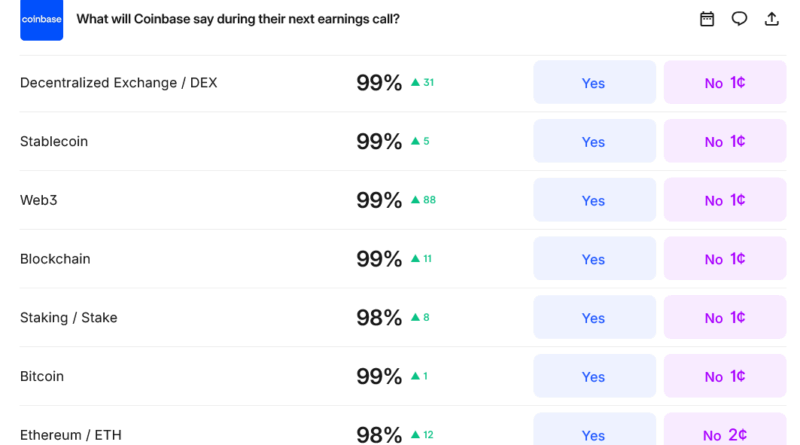
Task: Click the share upload icon
Action: 771,19
